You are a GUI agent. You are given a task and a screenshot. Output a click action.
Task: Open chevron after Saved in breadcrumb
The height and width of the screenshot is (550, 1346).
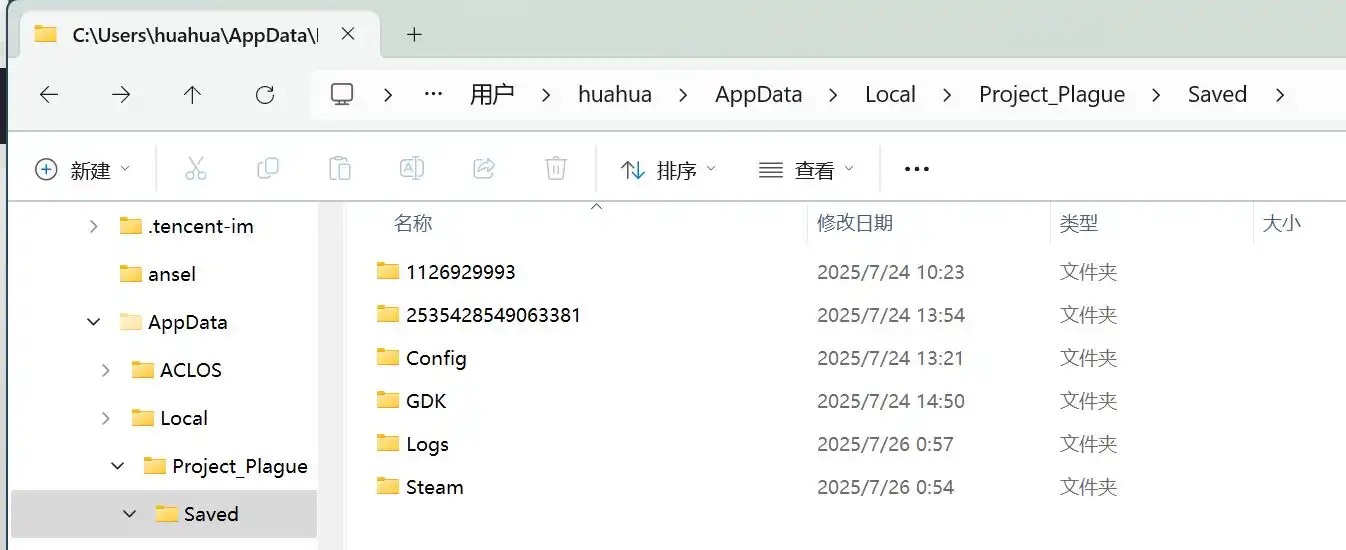[x=1280, y=95]
